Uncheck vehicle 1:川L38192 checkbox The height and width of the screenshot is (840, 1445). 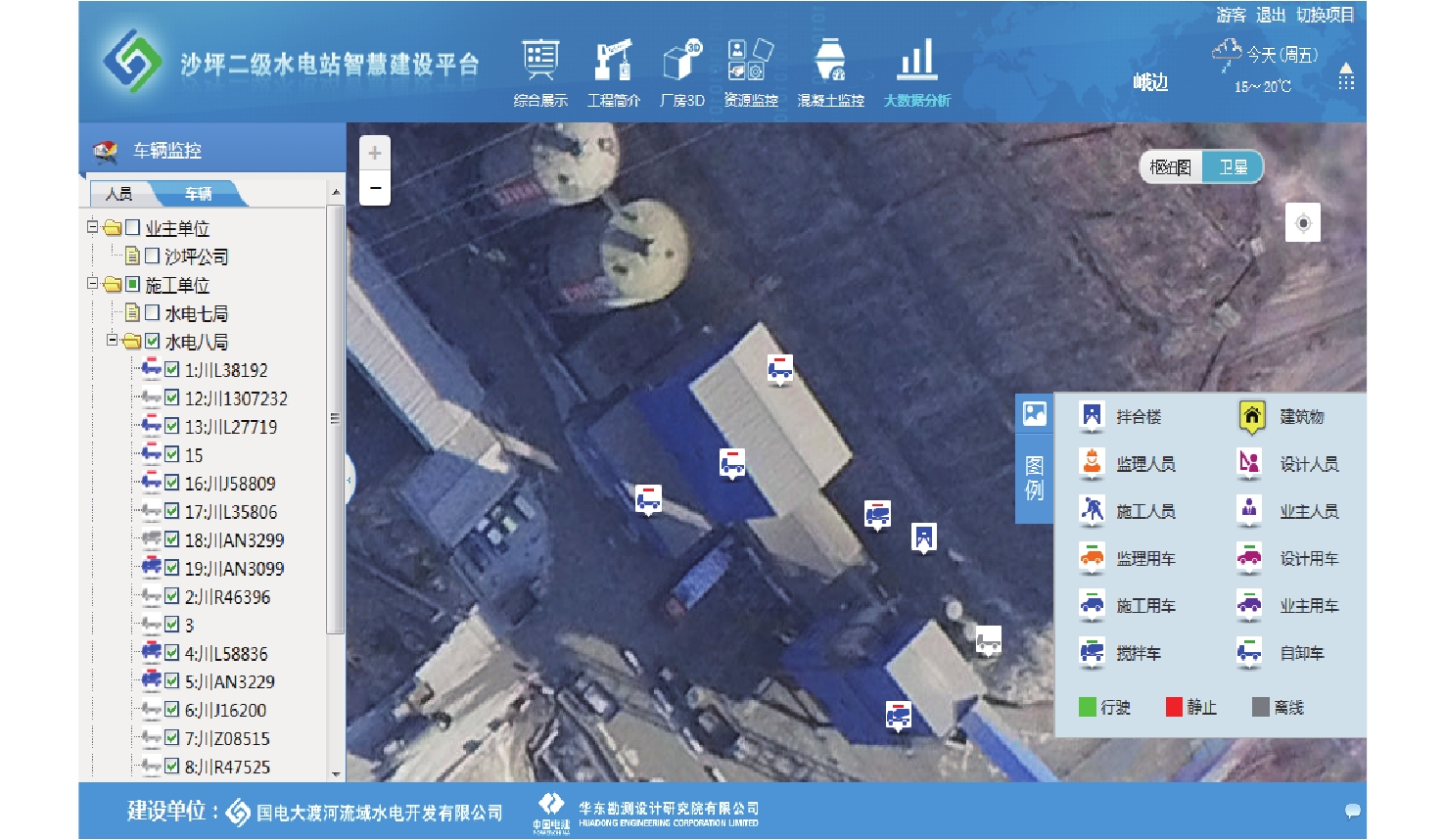click(x=172, y=370)
